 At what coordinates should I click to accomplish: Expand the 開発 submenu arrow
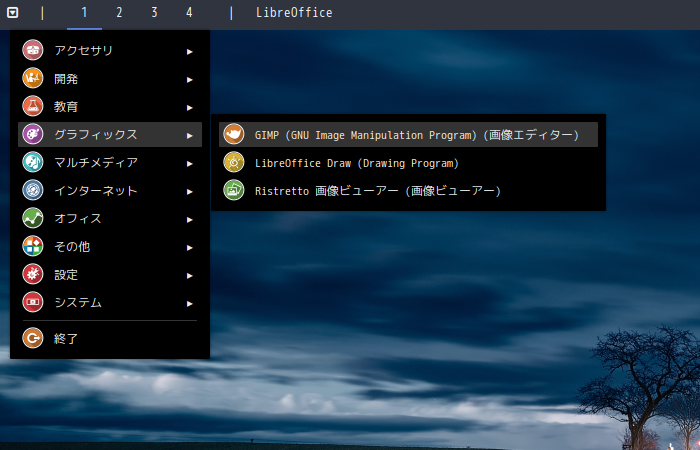[190, 80]
